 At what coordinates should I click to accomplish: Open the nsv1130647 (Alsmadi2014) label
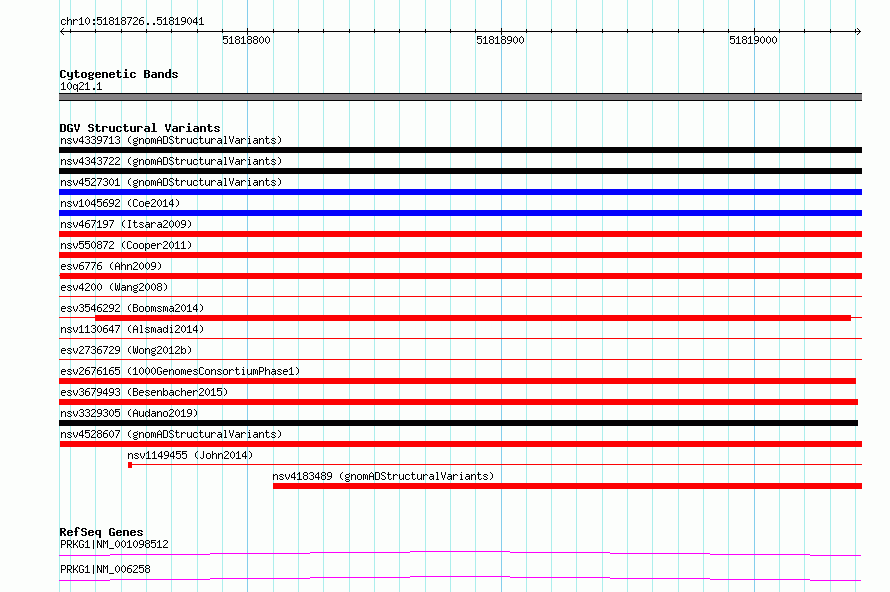click(132, 329)
